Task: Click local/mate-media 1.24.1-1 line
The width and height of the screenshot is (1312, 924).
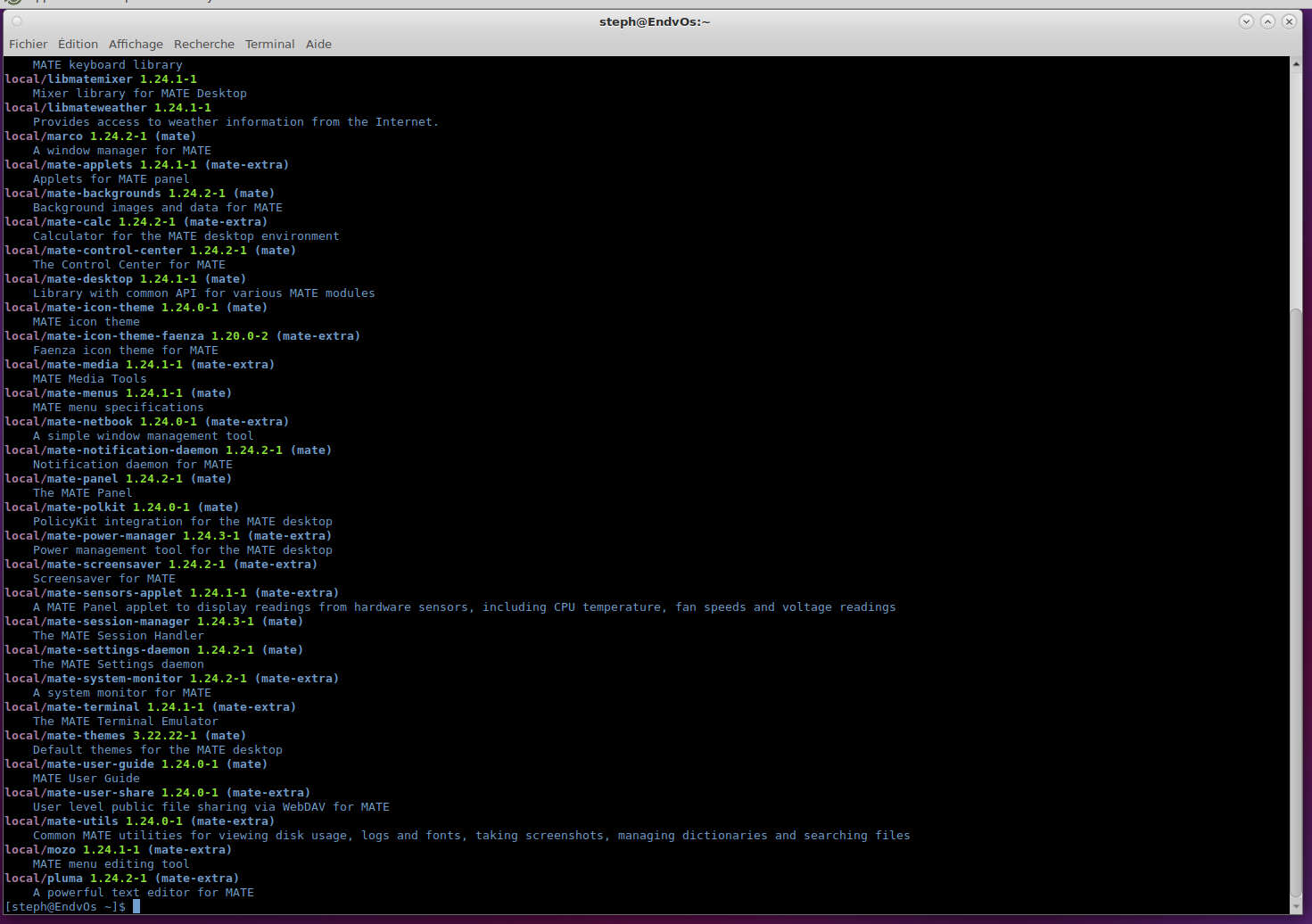Action: coord(140,364)
